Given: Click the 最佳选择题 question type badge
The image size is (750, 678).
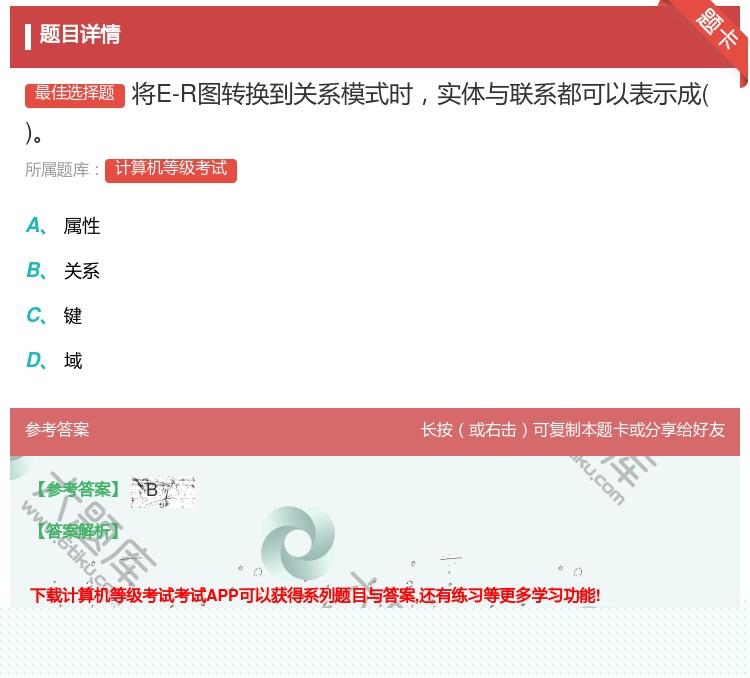Looking at the screenshot, I should click(x=75, y=94).
